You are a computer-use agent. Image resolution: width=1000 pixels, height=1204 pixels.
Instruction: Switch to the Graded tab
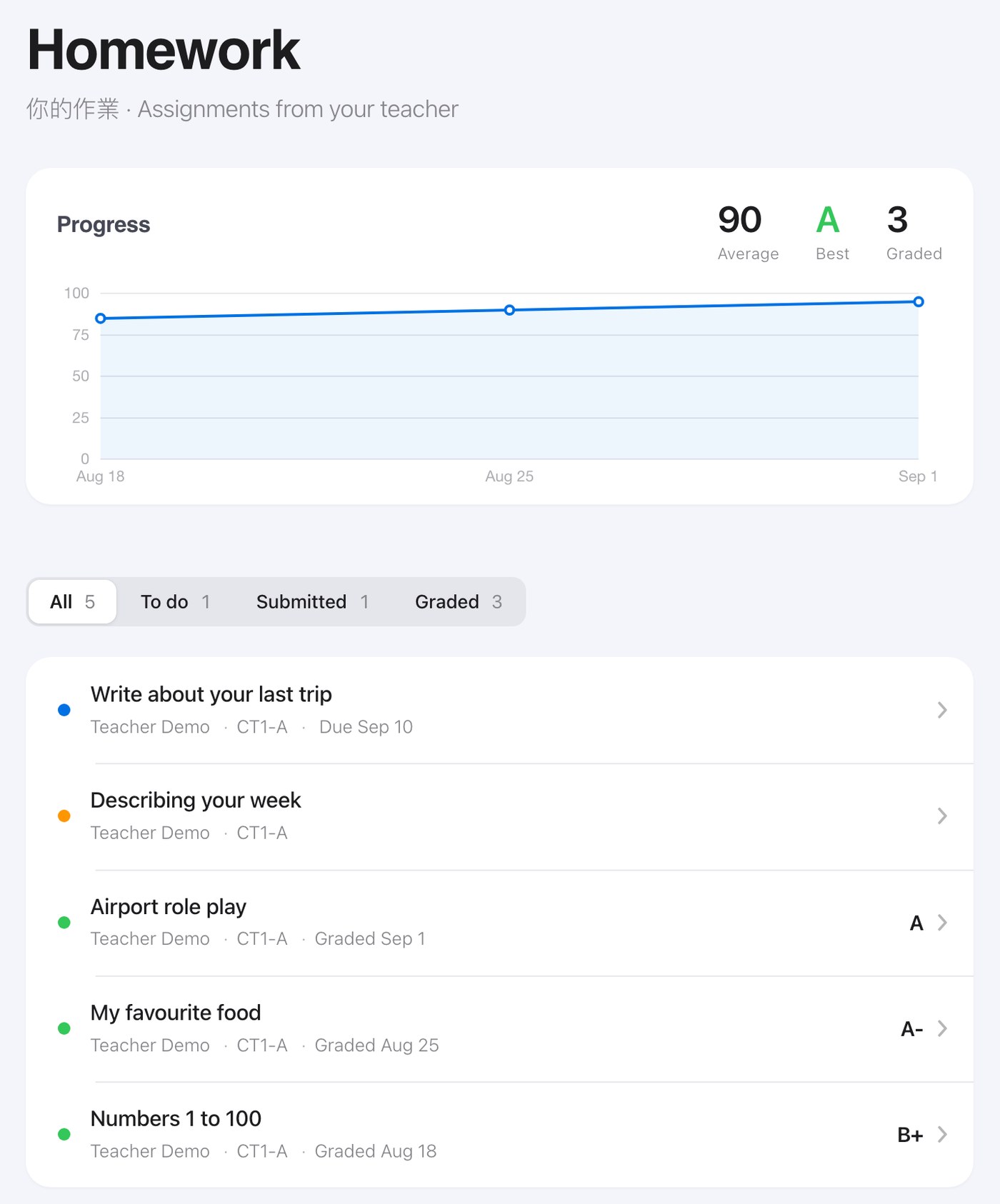point(459,602)
